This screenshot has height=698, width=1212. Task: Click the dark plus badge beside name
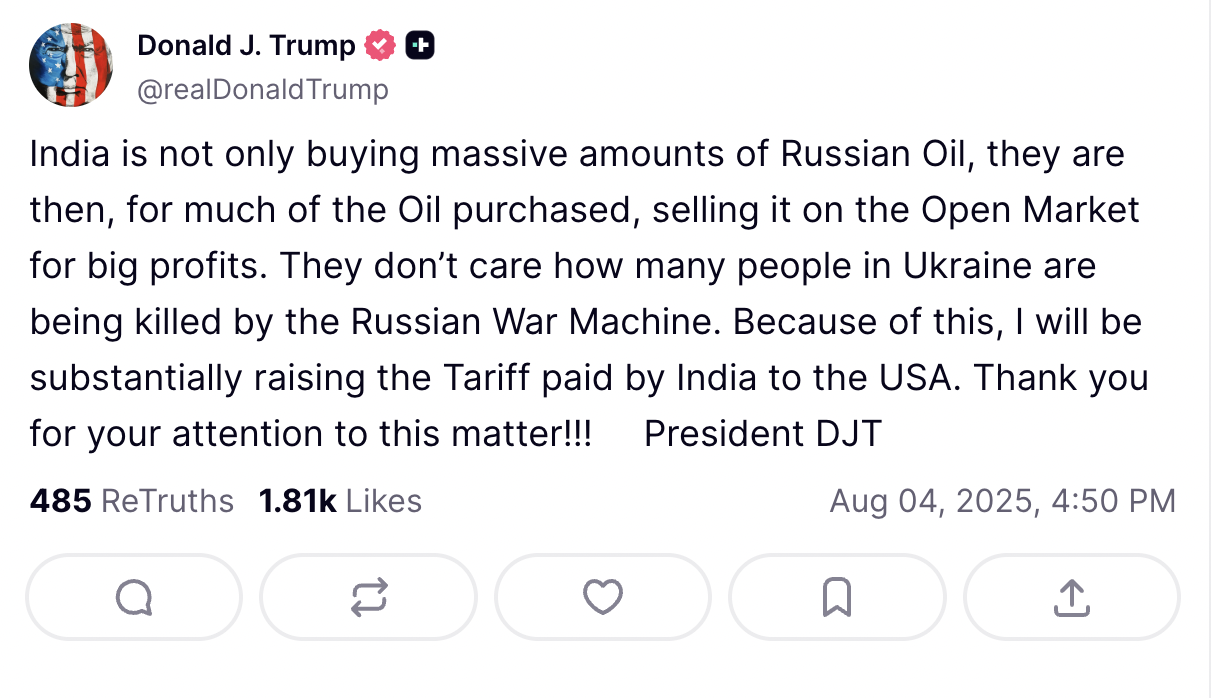tap(420, 45)
